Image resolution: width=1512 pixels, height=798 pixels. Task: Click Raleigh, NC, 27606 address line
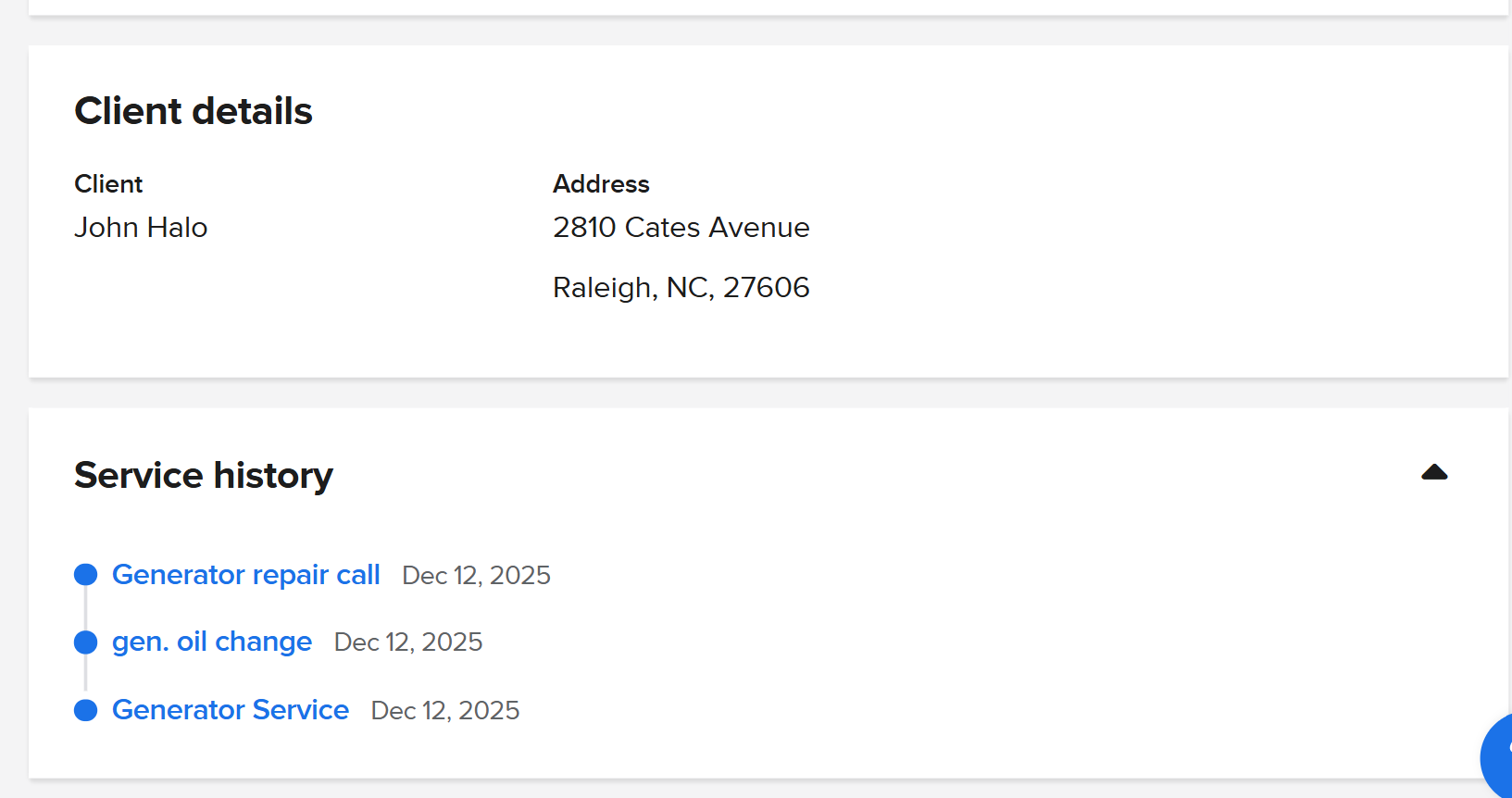pos(681,287)
